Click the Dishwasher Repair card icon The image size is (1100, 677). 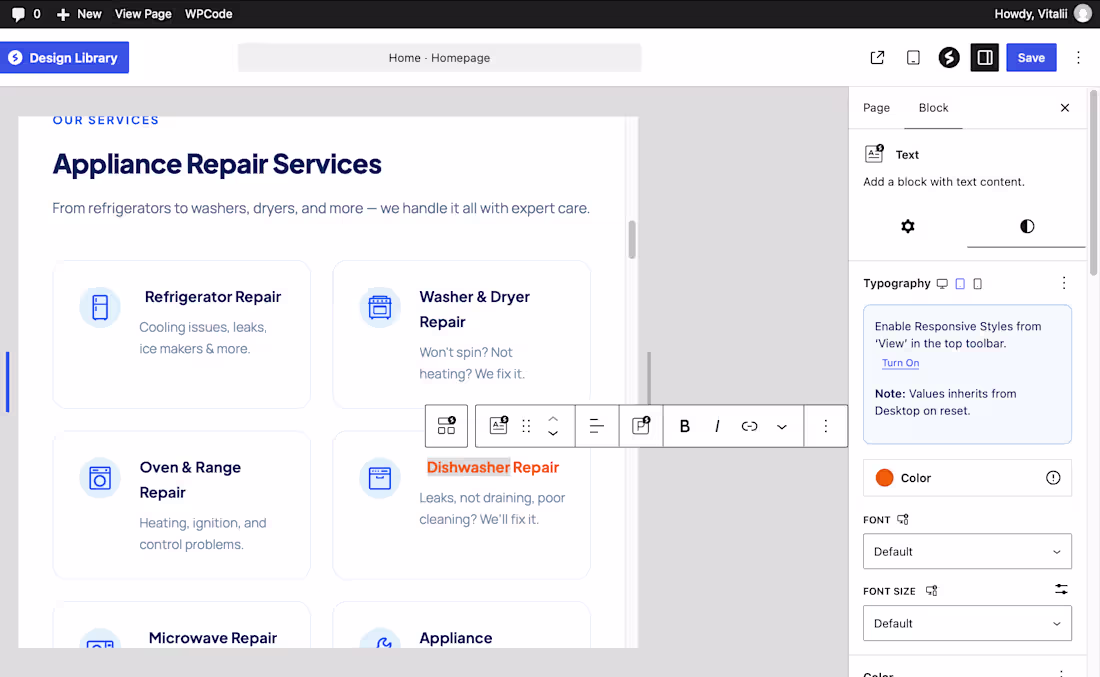click(x=380, y=478)
